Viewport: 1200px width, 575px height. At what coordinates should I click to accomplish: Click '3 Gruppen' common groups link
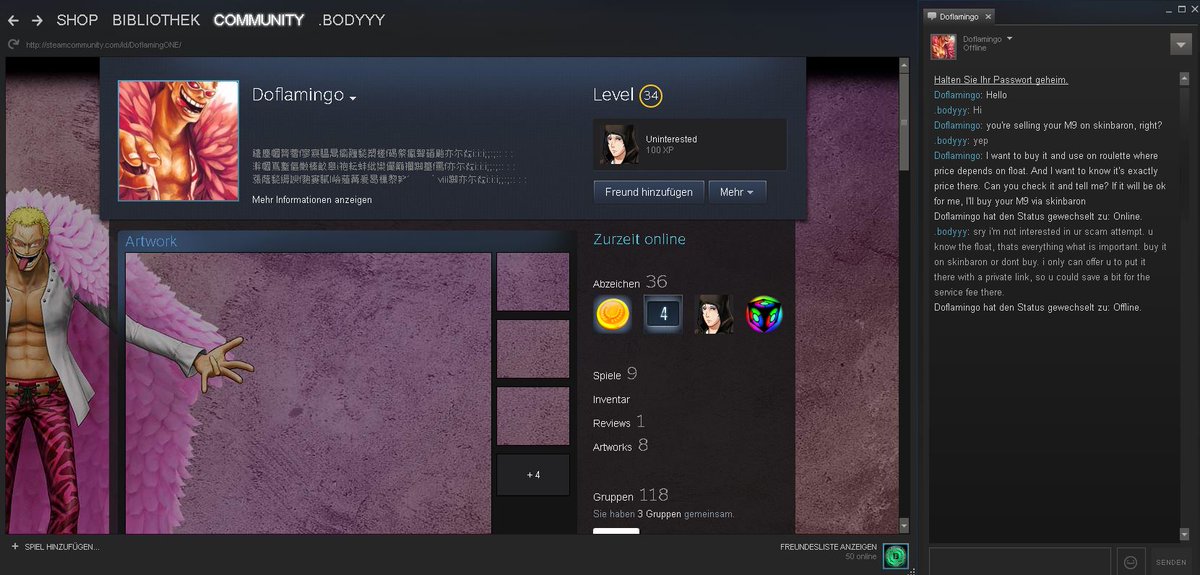(x=659, y=514)
